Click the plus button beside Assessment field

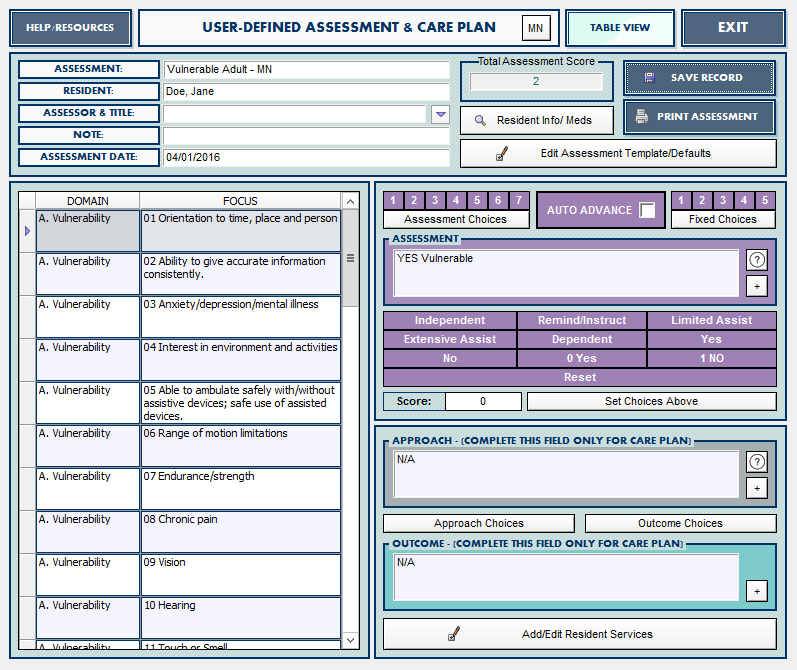[x=757, y=287]
